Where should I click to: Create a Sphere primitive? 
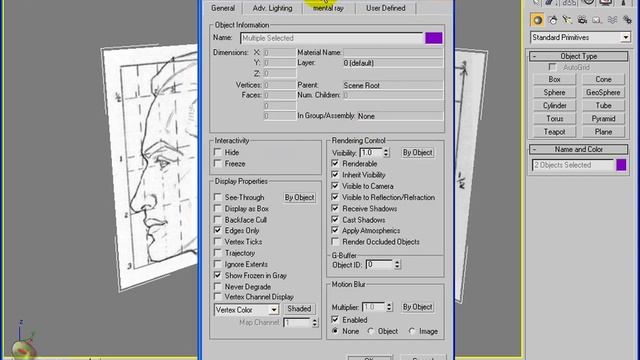(x=554, y=92)
